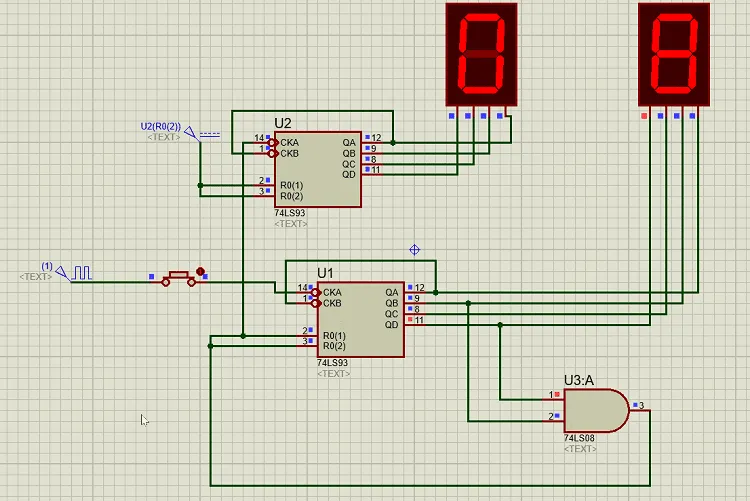Click the U2(R0(2)) probe terminal
Screen dimensions: 750x501
tap(191, 133)
